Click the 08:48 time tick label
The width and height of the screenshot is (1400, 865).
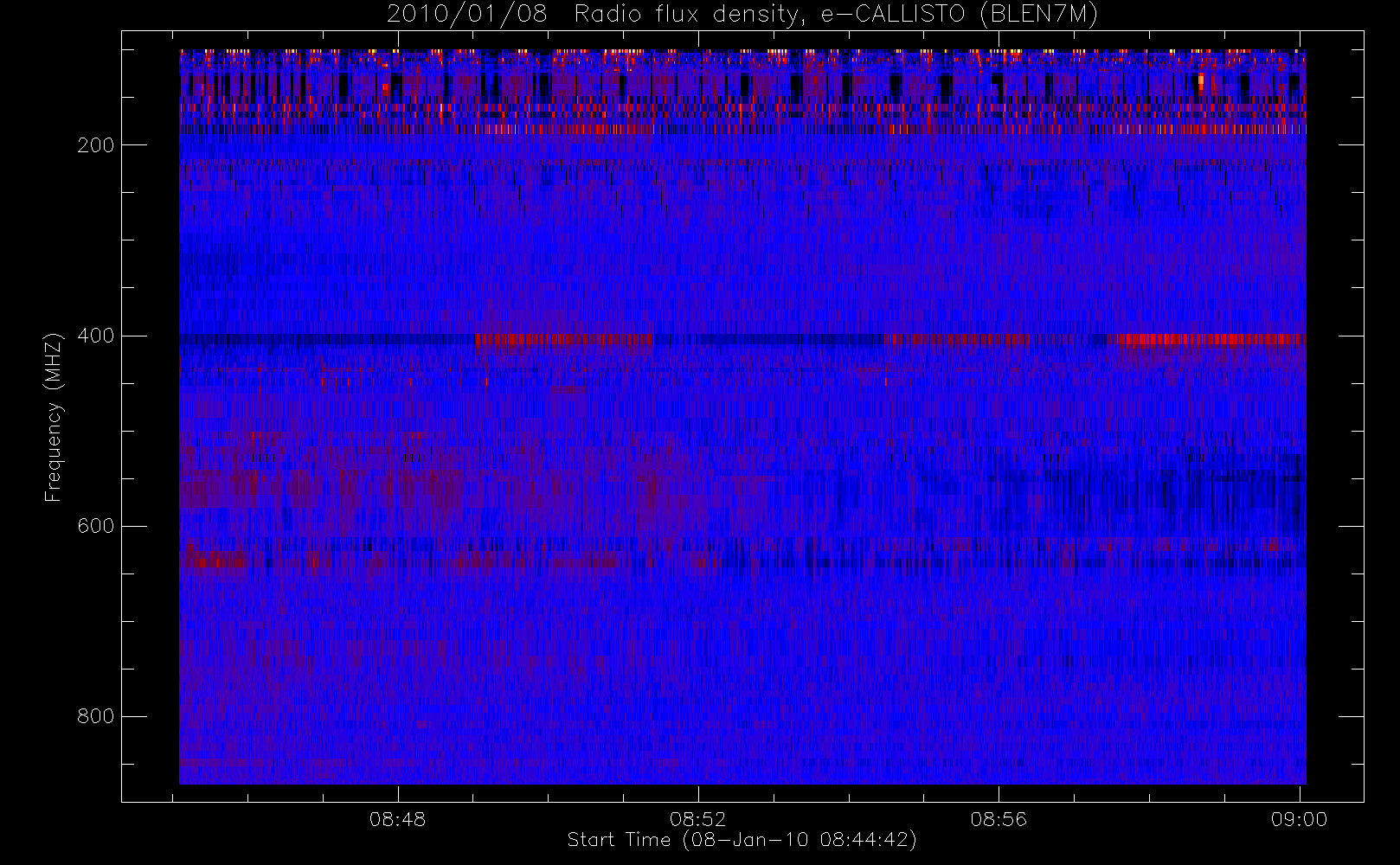[398, 819]
